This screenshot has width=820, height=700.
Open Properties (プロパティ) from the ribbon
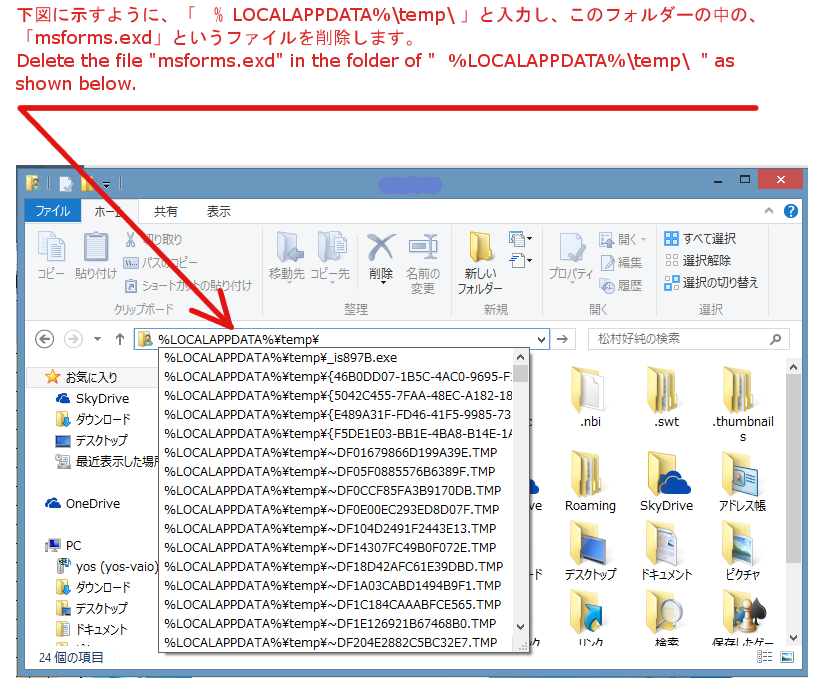coord(571,255)
